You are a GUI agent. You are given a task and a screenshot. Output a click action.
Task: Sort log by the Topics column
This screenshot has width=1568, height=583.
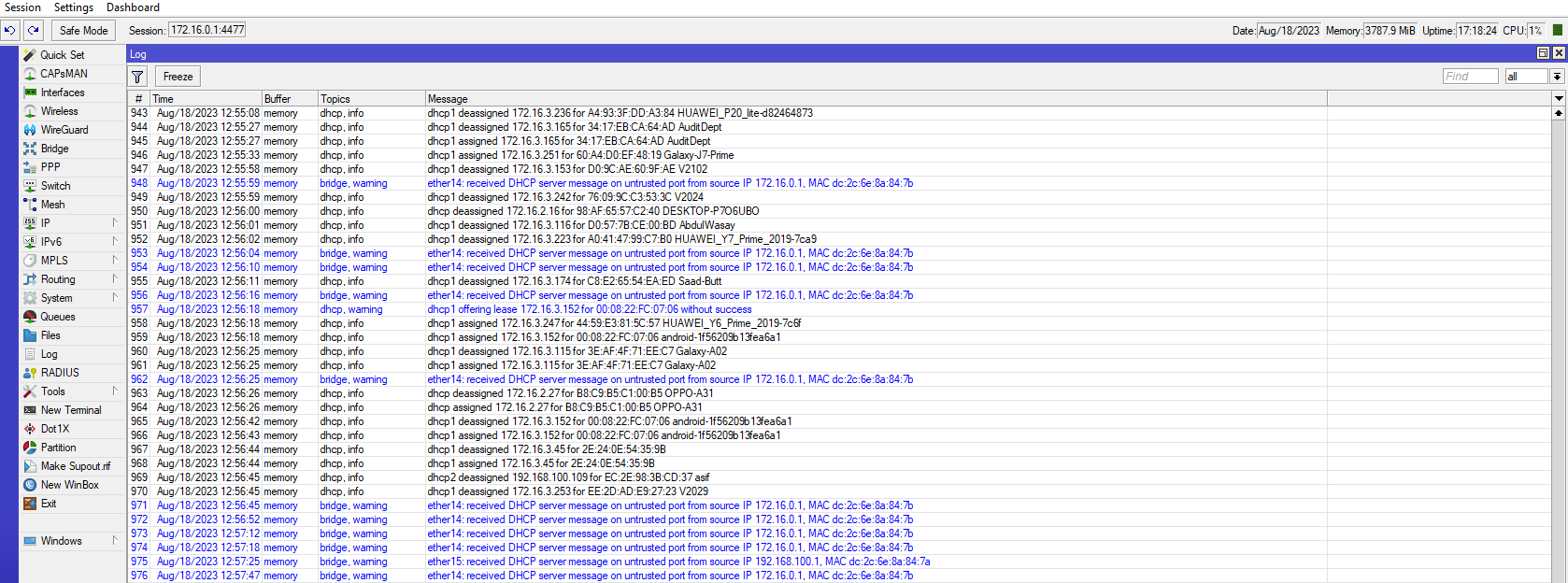[371, 98]
